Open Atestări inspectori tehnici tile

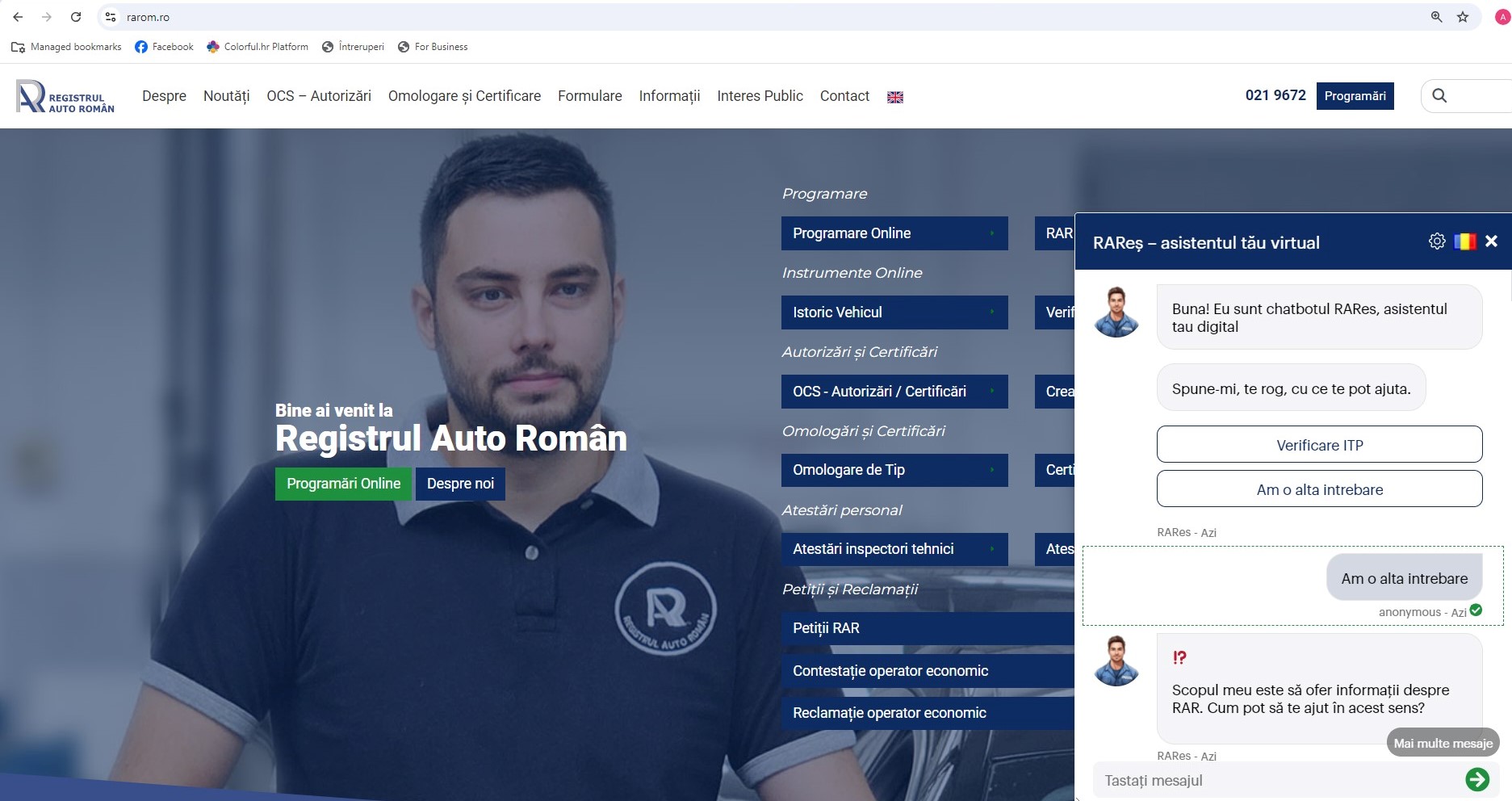coord(894,549)
